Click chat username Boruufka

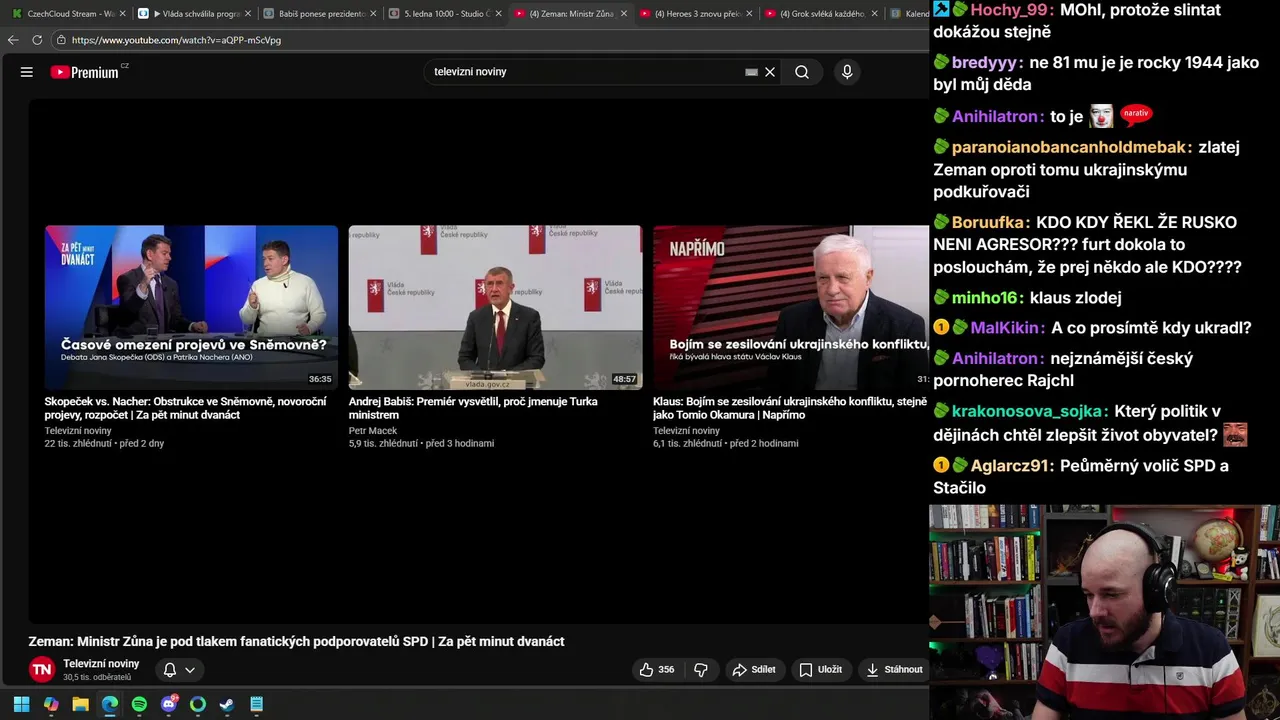[x=989, y=223]
